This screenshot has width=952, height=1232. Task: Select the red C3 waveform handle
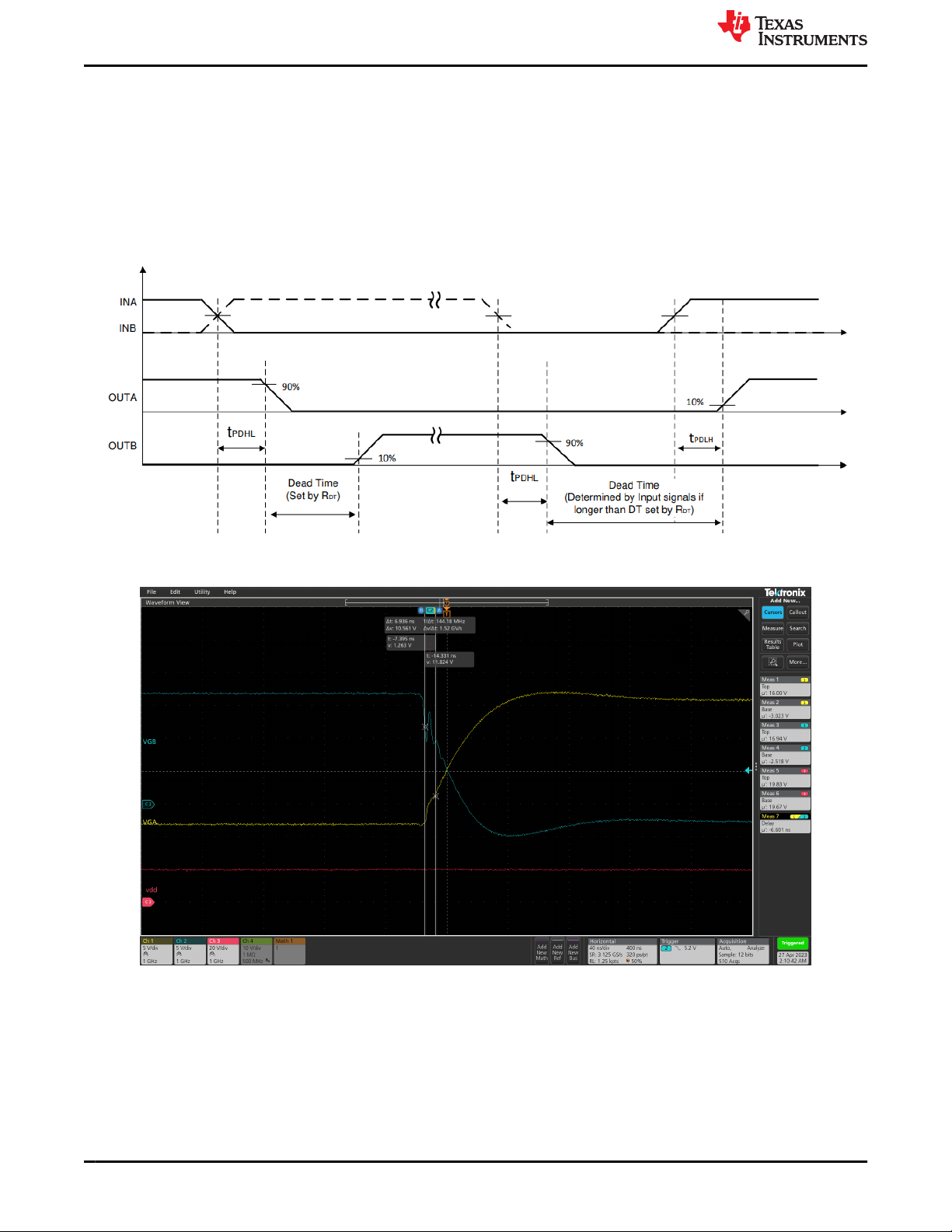click(148, 902)
